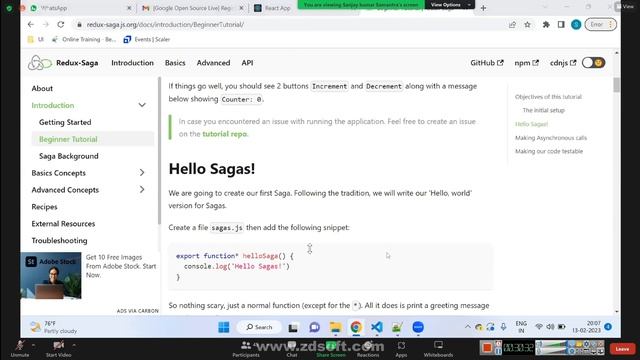Open the Chrome extensions puzzle icon

(546, 25)
